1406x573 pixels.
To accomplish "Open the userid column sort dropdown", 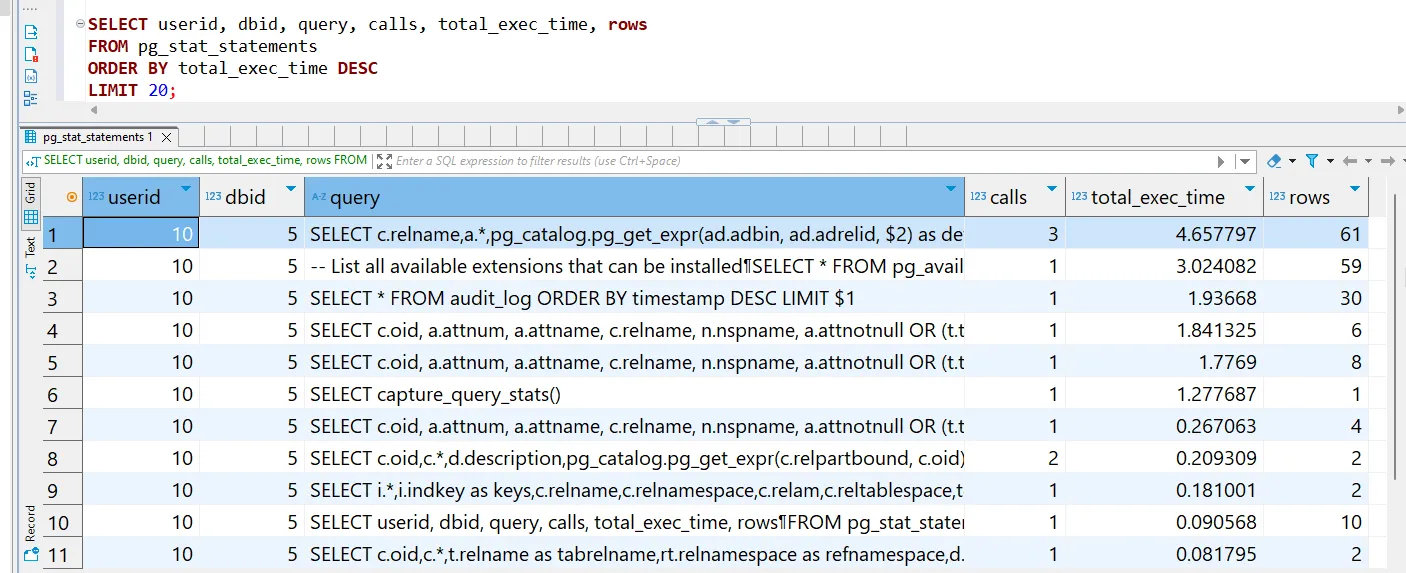I will point(186,189).
